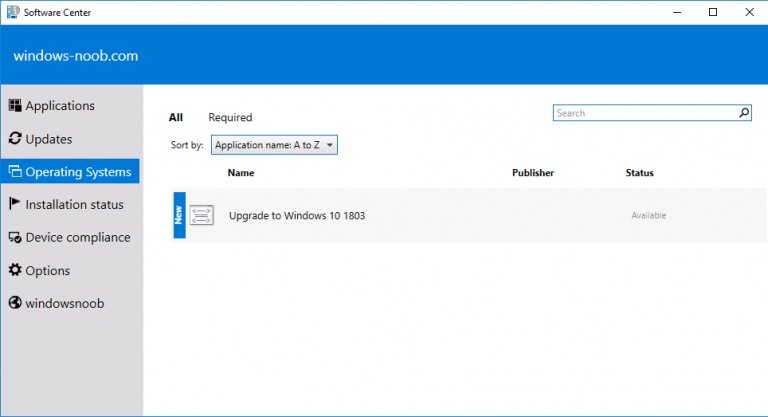Sort by the Status column header
This screenshot has height=417, width=768.
(x=639, y=173)
